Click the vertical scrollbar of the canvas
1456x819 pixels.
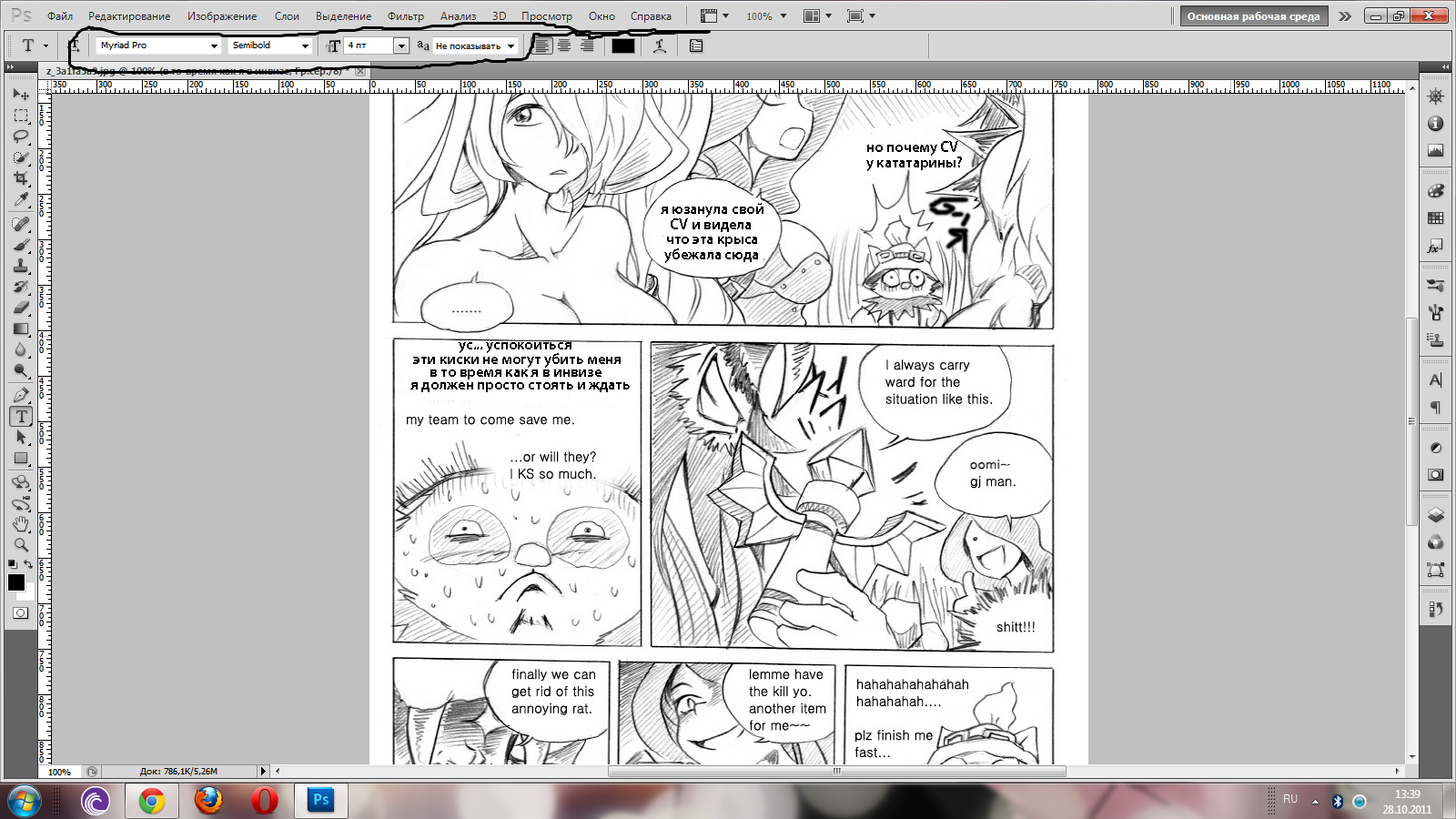pos(1411,420)
